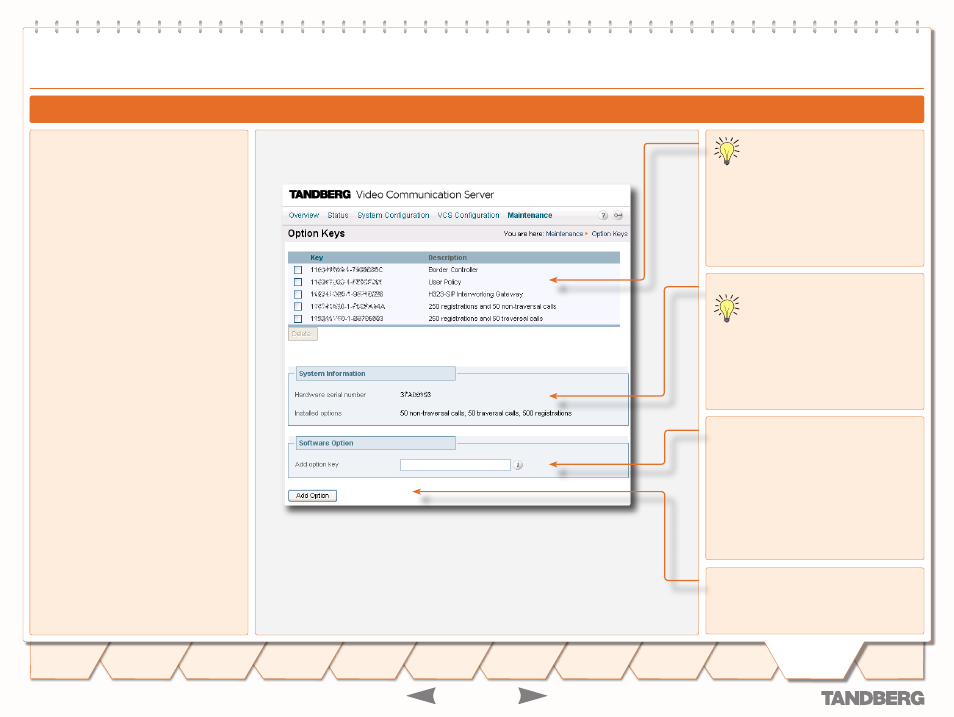Click the installed options value text
This screenshot has width=954, height=717.
pos(486,413)
